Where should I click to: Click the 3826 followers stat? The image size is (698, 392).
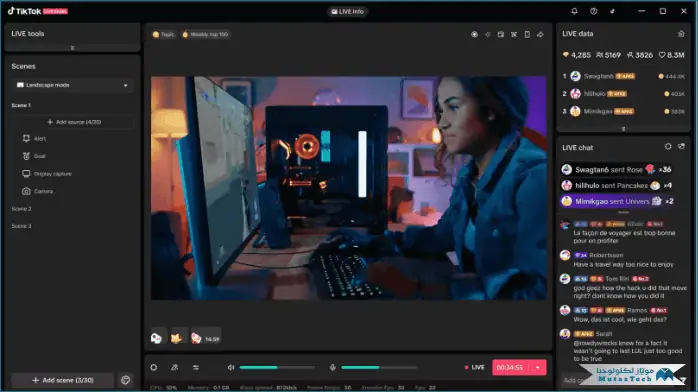point(640,55)
